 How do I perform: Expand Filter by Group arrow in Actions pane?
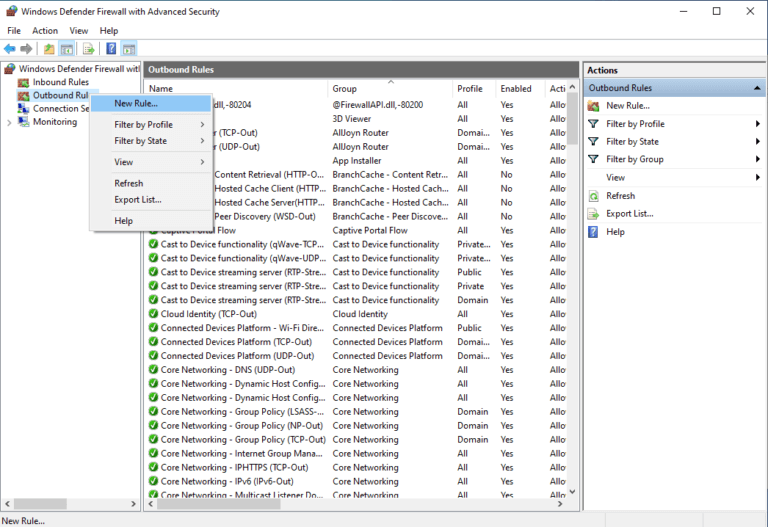(x=757, y=159)
